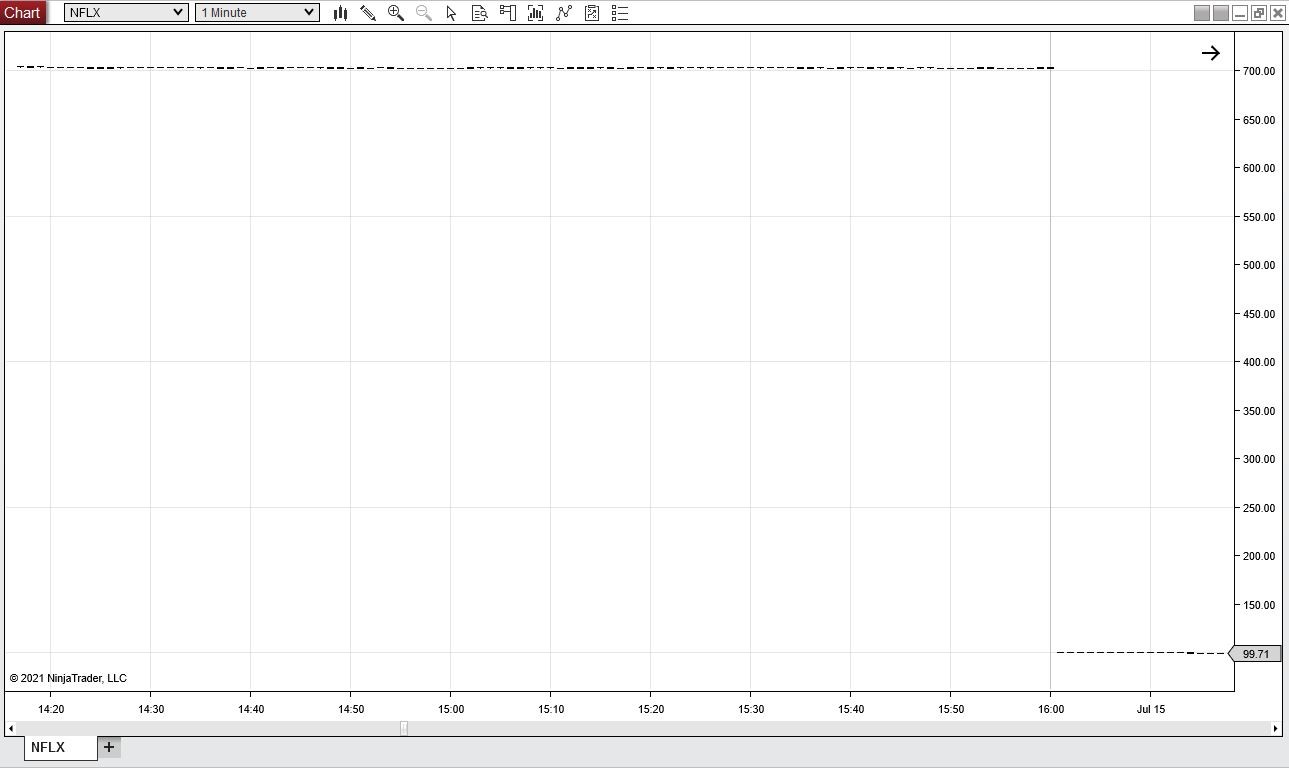This screenshot has width=1289, height=768.
Task: Click the 99.71 current price marker
Action: [1254, 654]
